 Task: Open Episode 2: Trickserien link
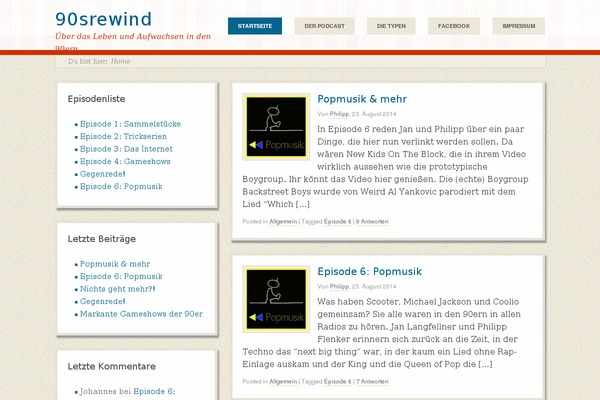[x=123, y=137]
